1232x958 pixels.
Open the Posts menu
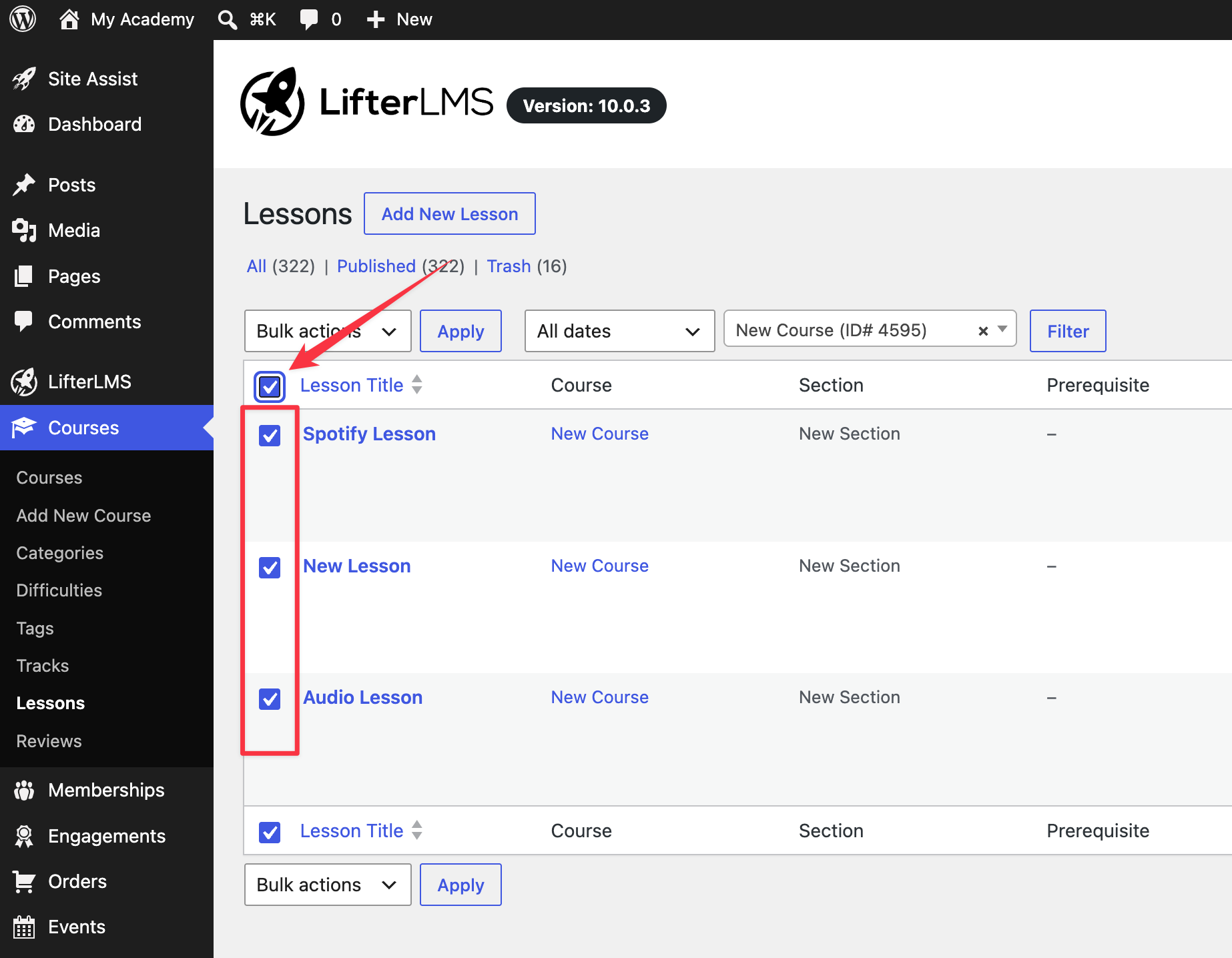click(x=72, y=185)
